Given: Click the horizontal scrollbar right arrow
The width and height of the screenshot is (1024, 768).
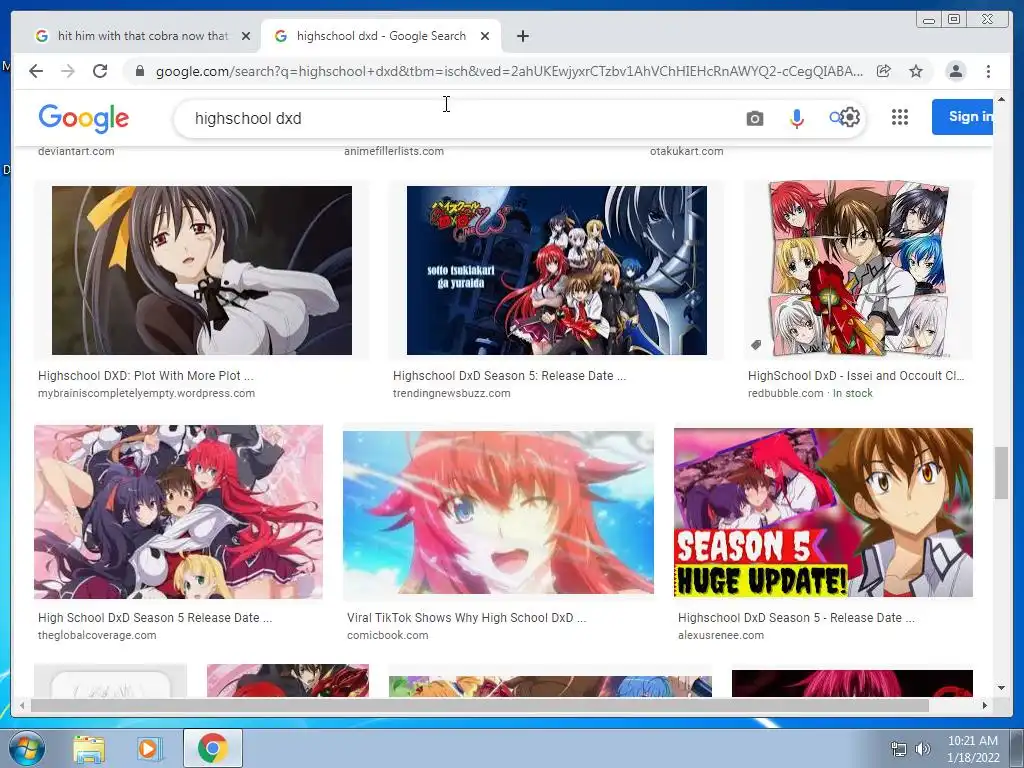Looking at the screenshot, I should coord(985,705).
